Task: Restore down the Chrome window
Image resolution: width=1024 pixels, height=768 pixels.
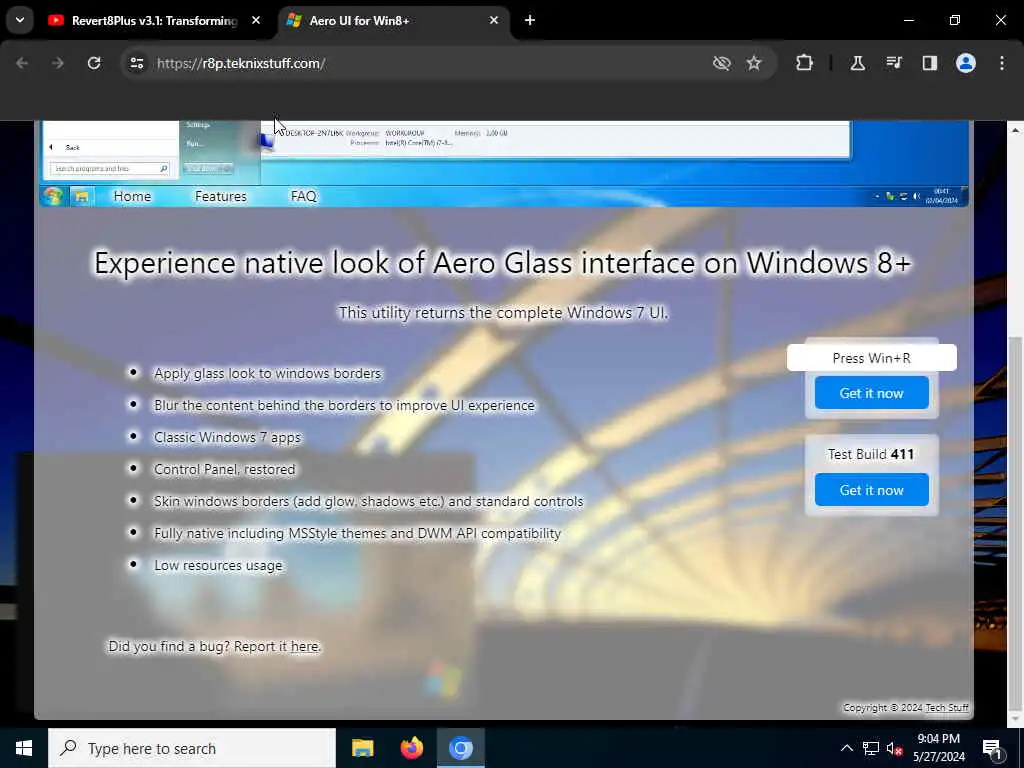Action: pos(954,20)
